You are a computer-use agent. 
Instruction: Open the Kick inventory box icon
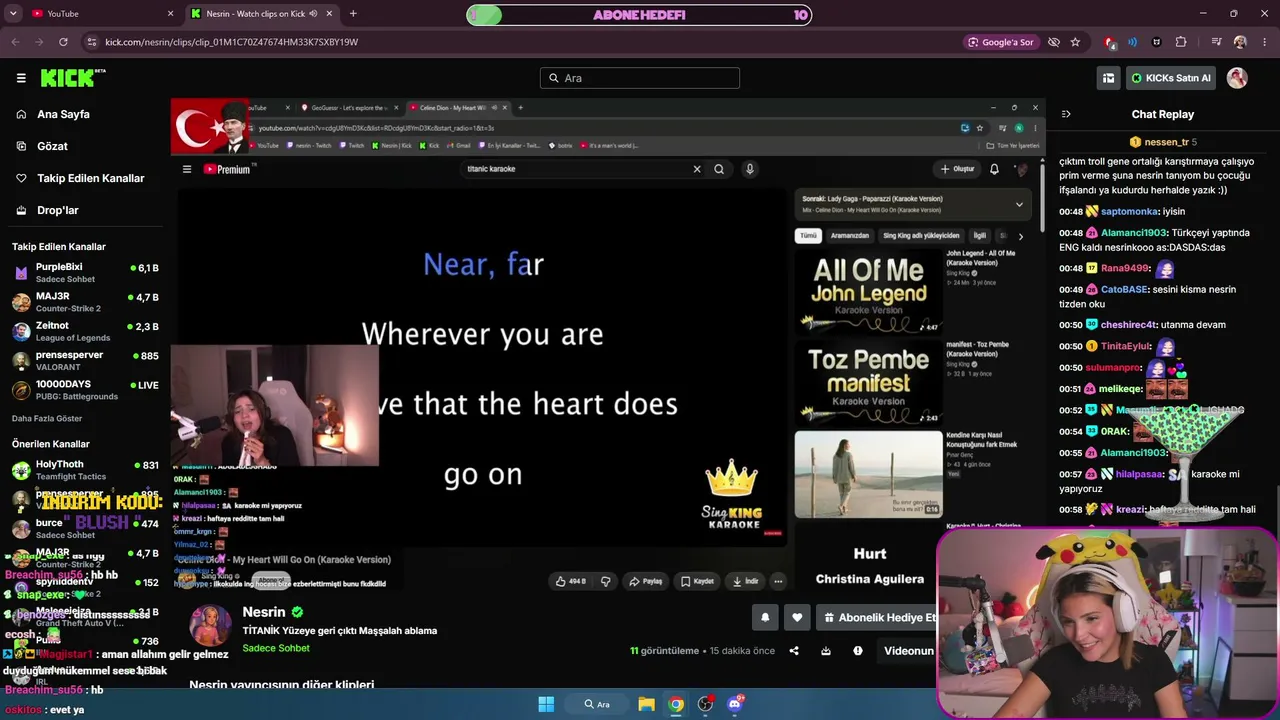pos(1108,78)
